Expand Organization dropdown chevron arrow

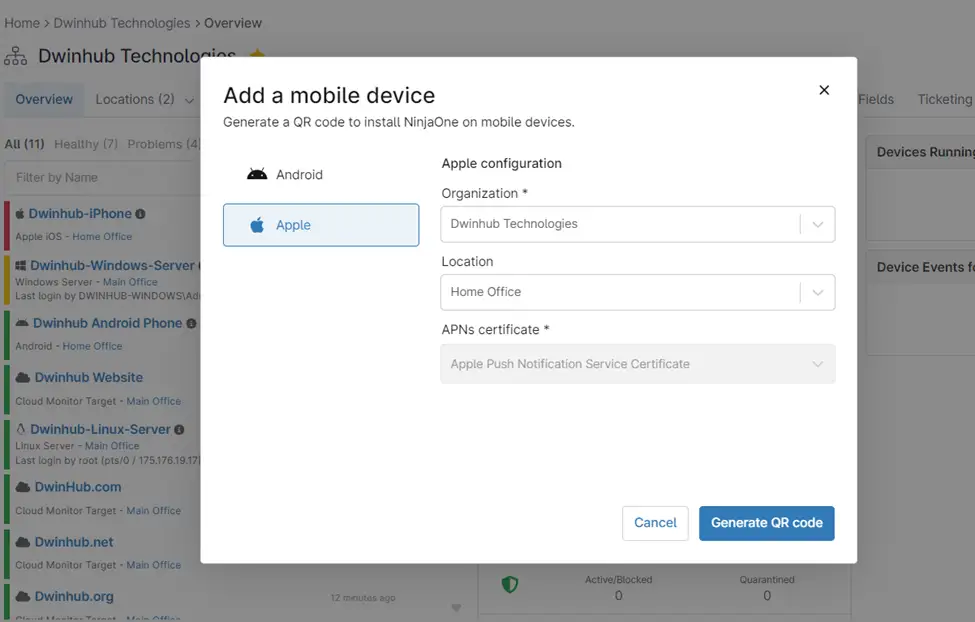pos(818,224)
